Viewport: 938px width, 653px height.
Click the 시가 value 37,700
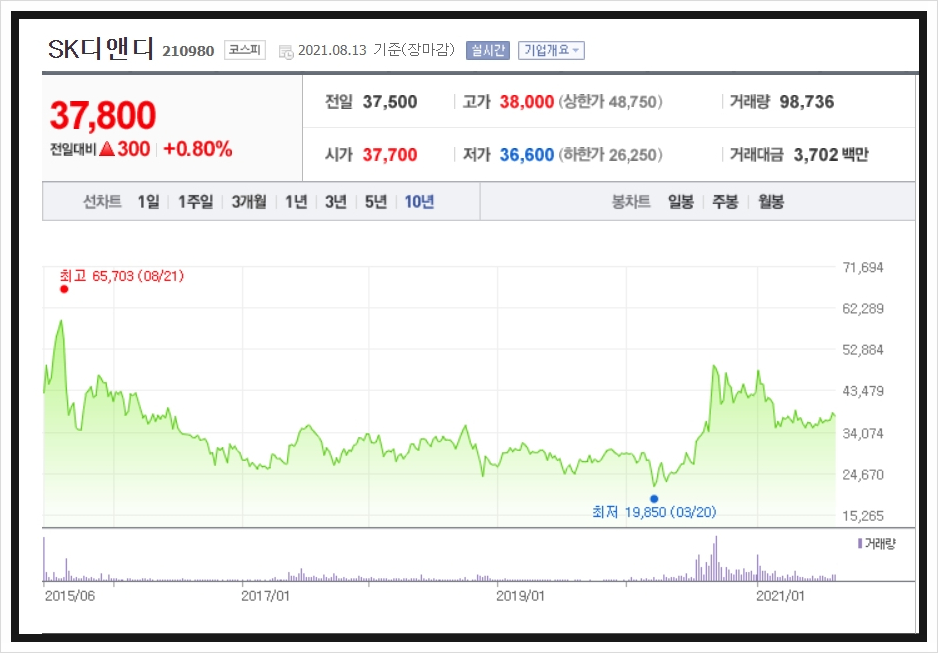390,155
